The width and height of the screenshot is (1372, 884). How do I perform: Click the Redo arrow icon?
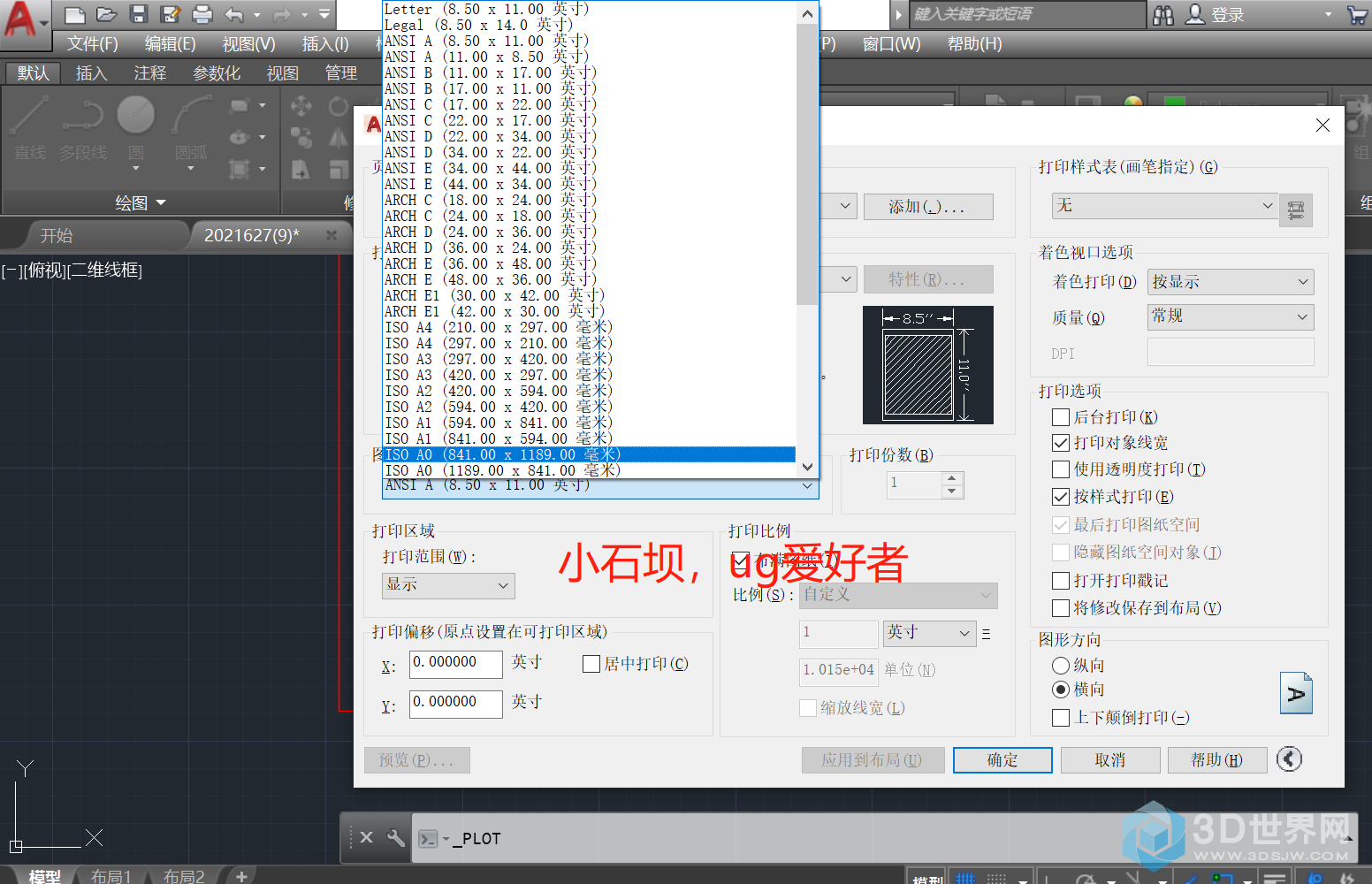[282, 14]
